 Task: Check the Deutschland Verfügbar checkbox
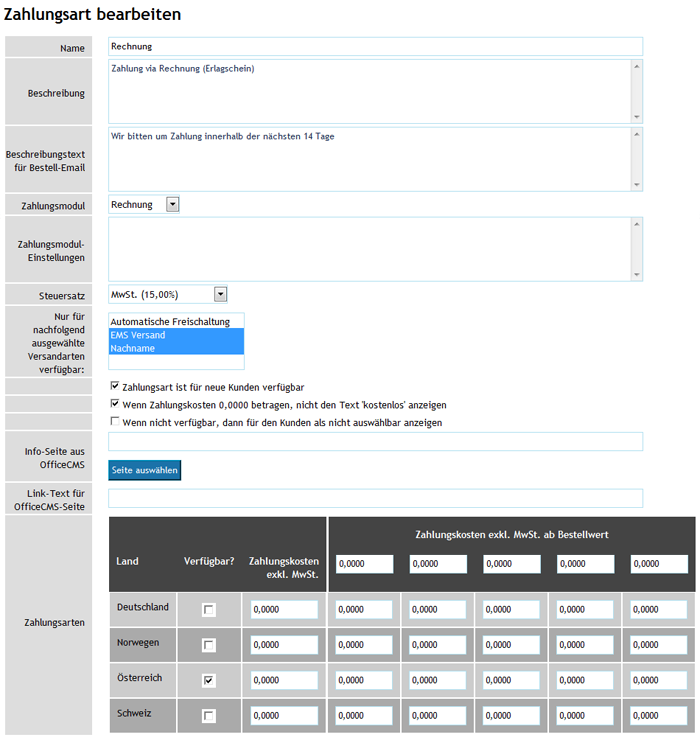(209, 609)
